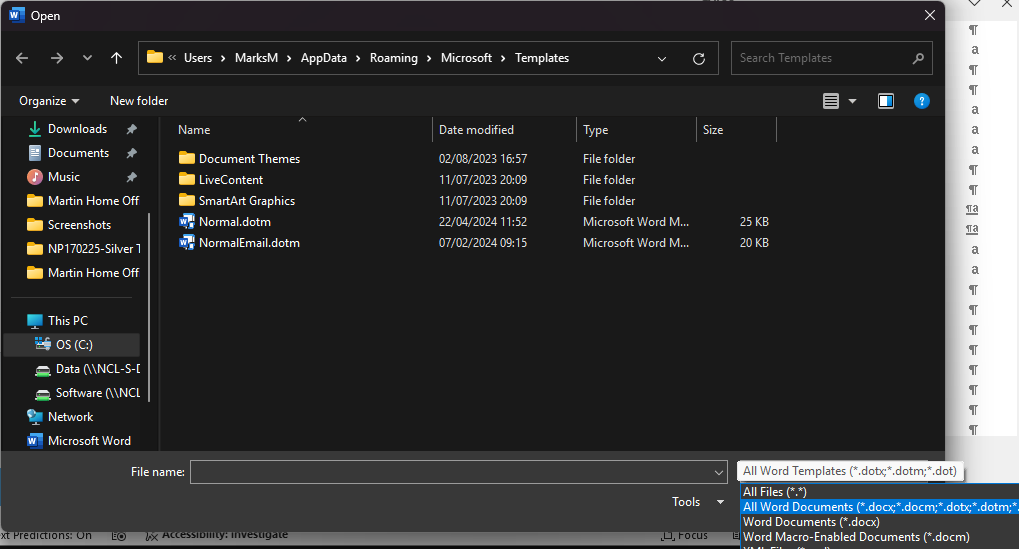Screen dimensions: 1019x549
Task: Open the Tools dropdown
Action: [x=698, y=502]
